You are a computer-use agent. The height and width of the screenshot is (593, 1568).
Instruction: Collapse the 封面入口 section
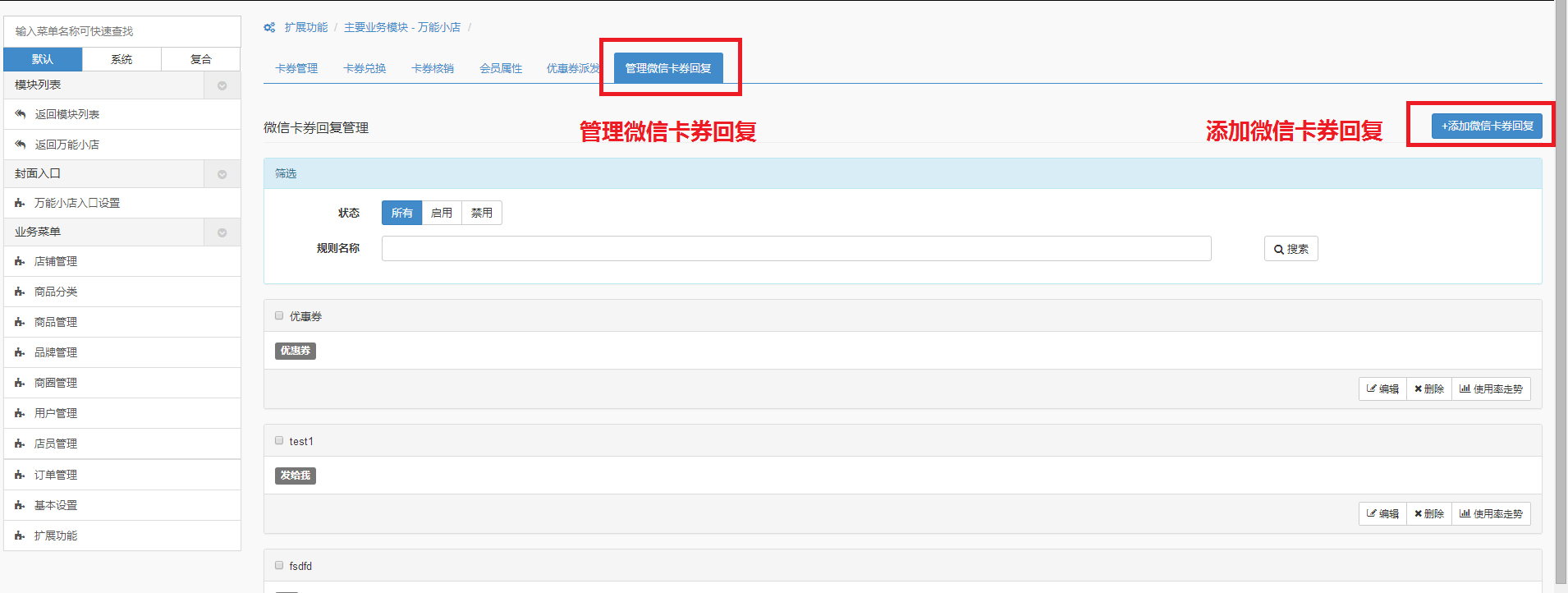(x=222, y=174)
